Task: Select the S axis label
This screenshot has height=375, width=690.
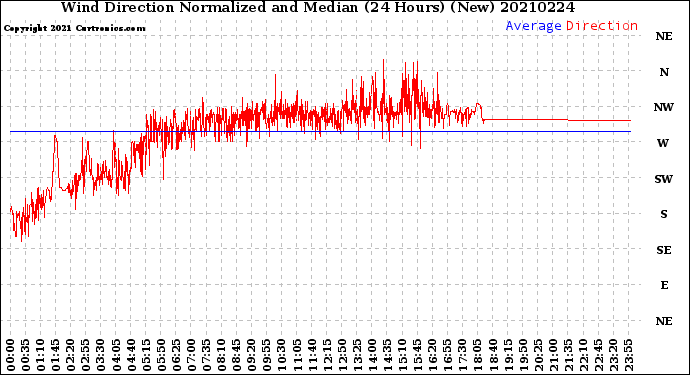Action: (x=664, y=214)
